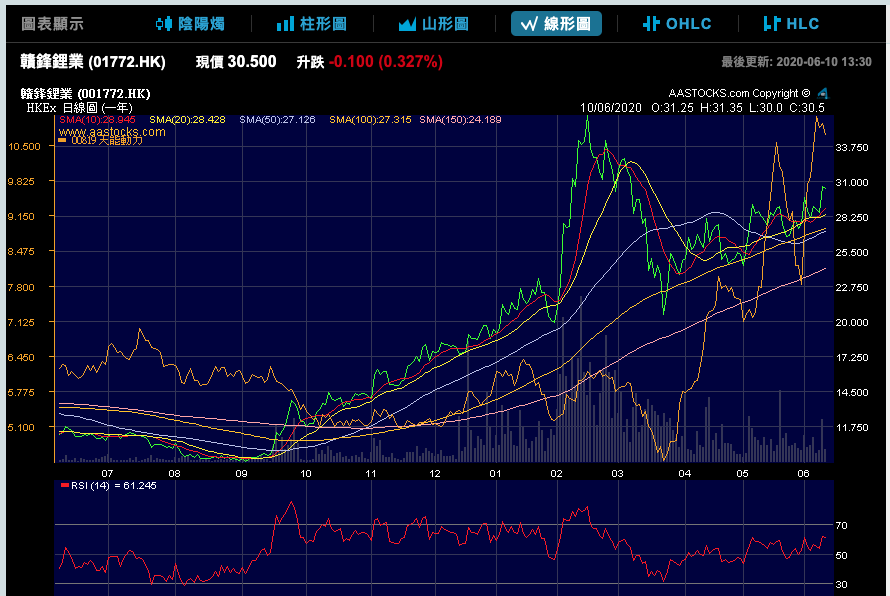
Task: Click the OHLC quote line for 10/06/2020
Action: click(702, 108)
